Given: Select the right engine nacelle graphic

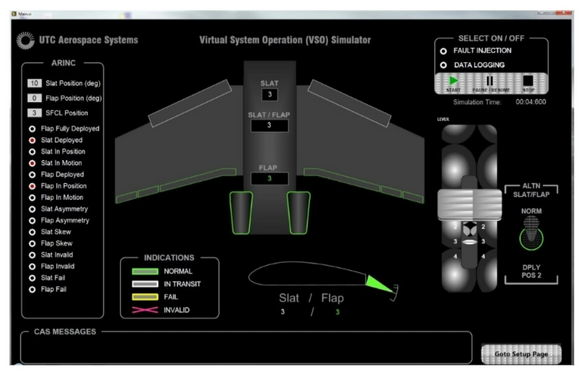Looking at the screenshot, I should coord(298,213).
